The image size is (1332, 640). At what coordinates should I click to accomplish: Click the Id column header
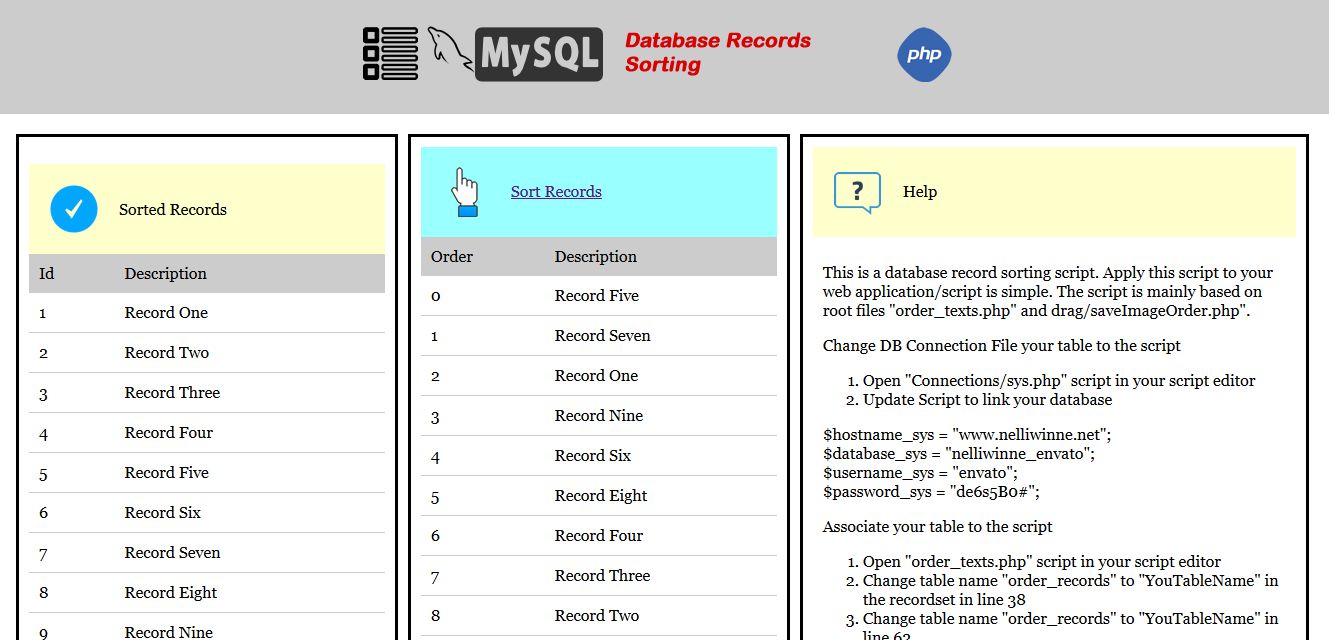pyautogui.click(x=47, y=274)
